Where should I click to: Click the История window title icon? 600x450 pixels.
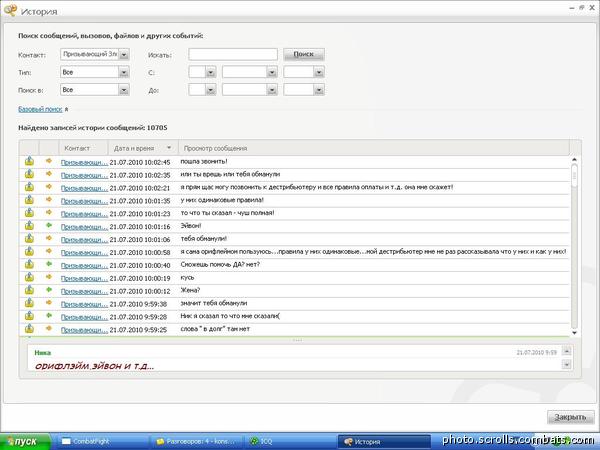click(x=10, y=10)
